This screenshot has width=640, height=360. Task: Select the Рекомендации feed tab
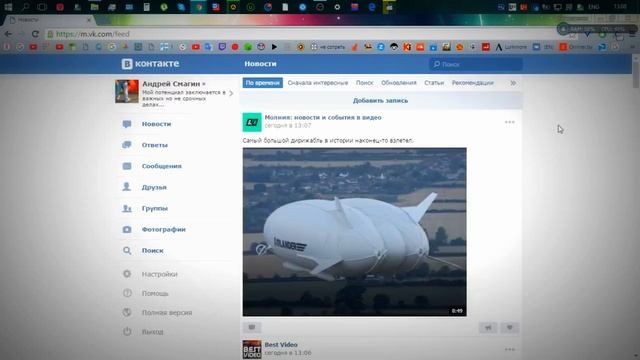click(473, 83)
